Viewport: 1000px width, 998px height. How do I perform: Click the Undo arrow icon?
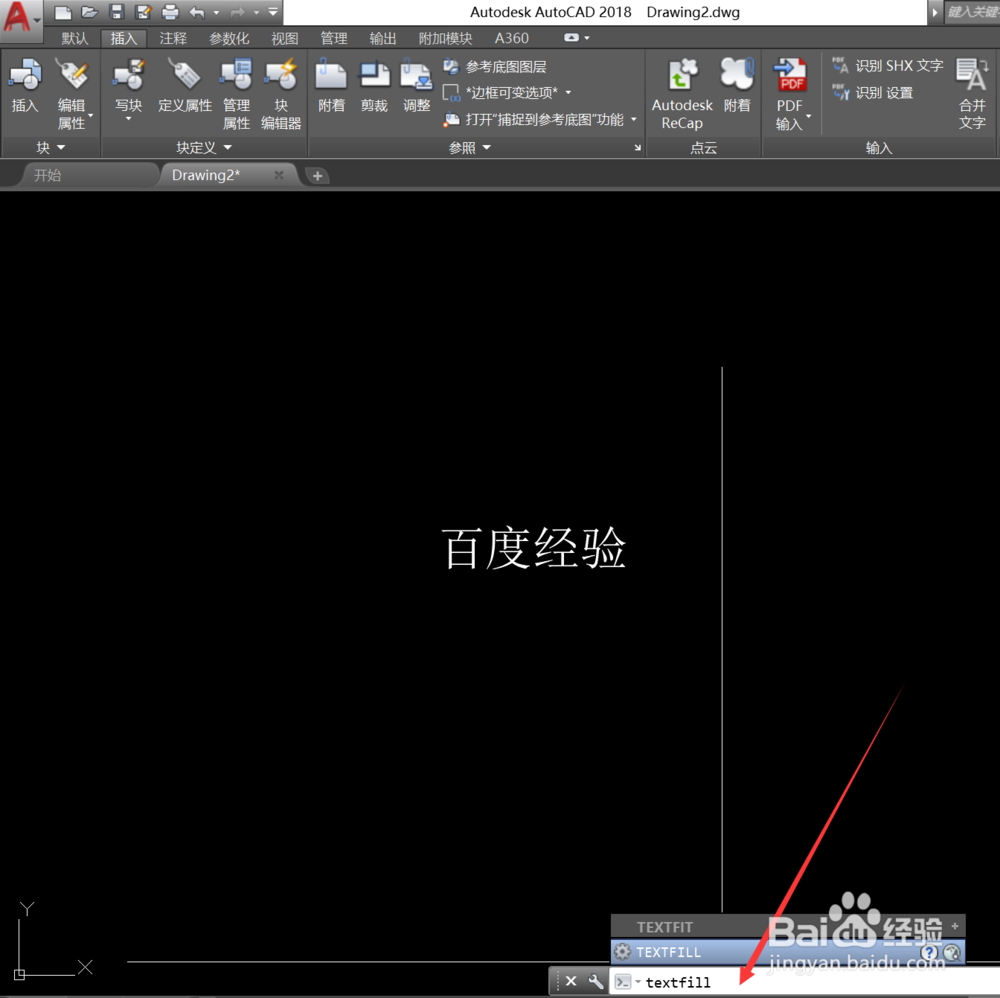click(197, 12)
